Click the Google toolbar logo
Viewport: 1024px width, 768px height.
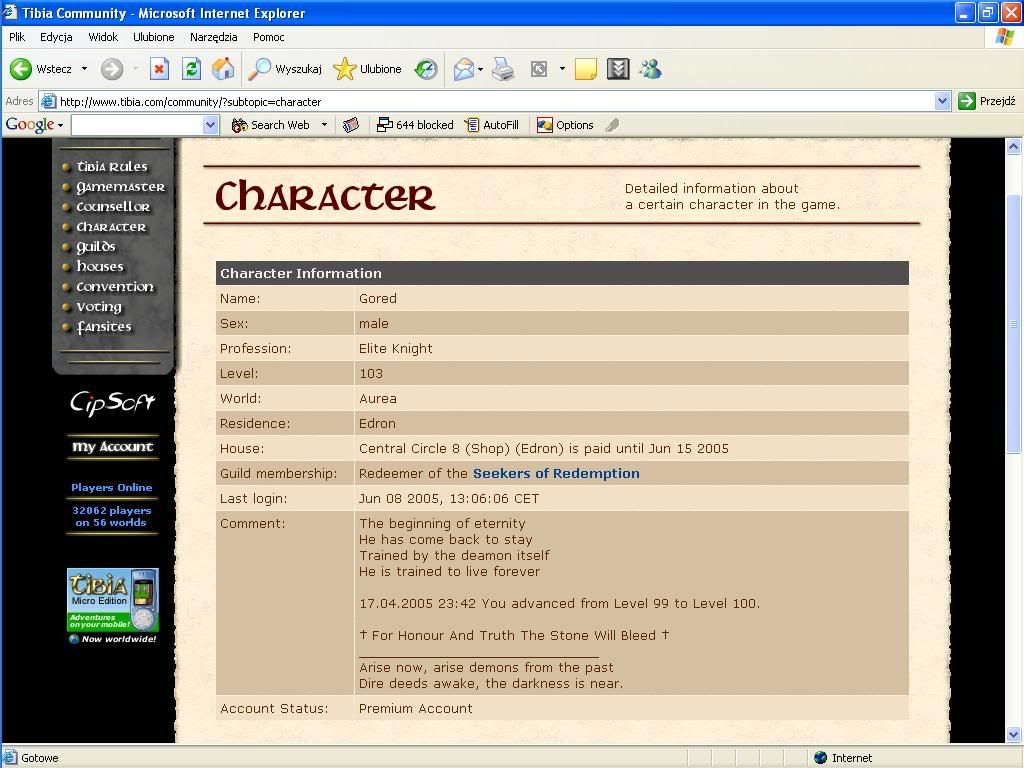[30, 125]
